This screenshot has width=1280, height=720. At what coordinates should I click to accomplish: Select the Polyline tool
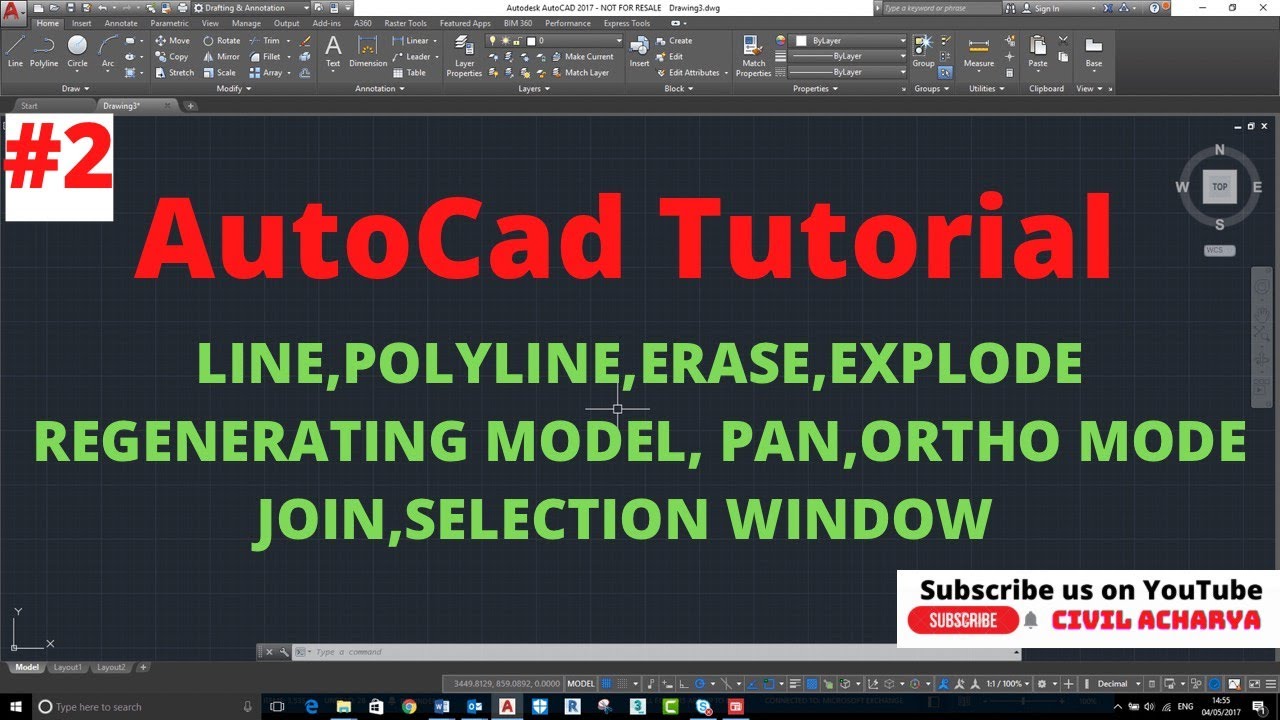(44, 50)
